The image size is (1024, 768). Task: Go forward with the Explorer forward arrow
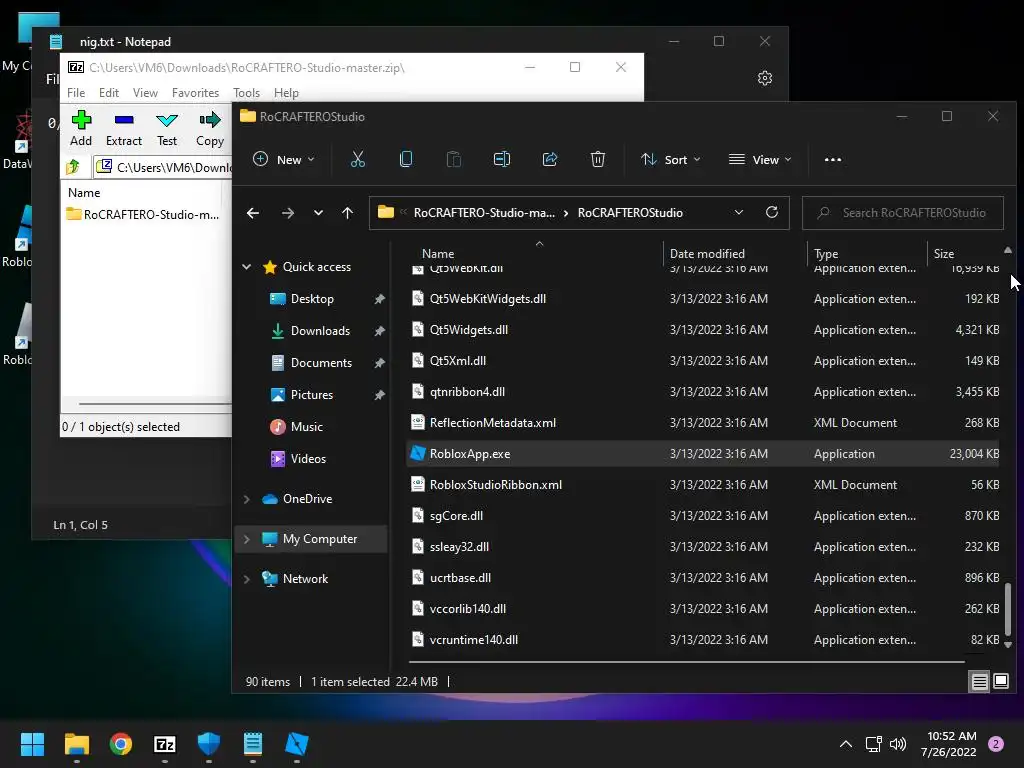(x=287, y=213)
